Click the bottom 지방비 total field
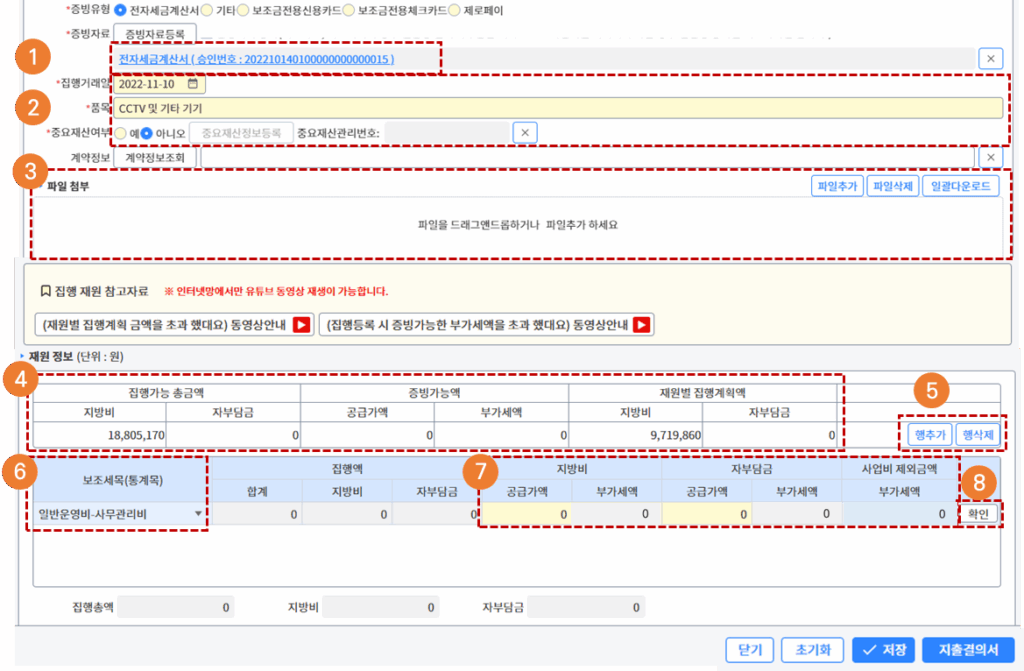 [380, 608]
